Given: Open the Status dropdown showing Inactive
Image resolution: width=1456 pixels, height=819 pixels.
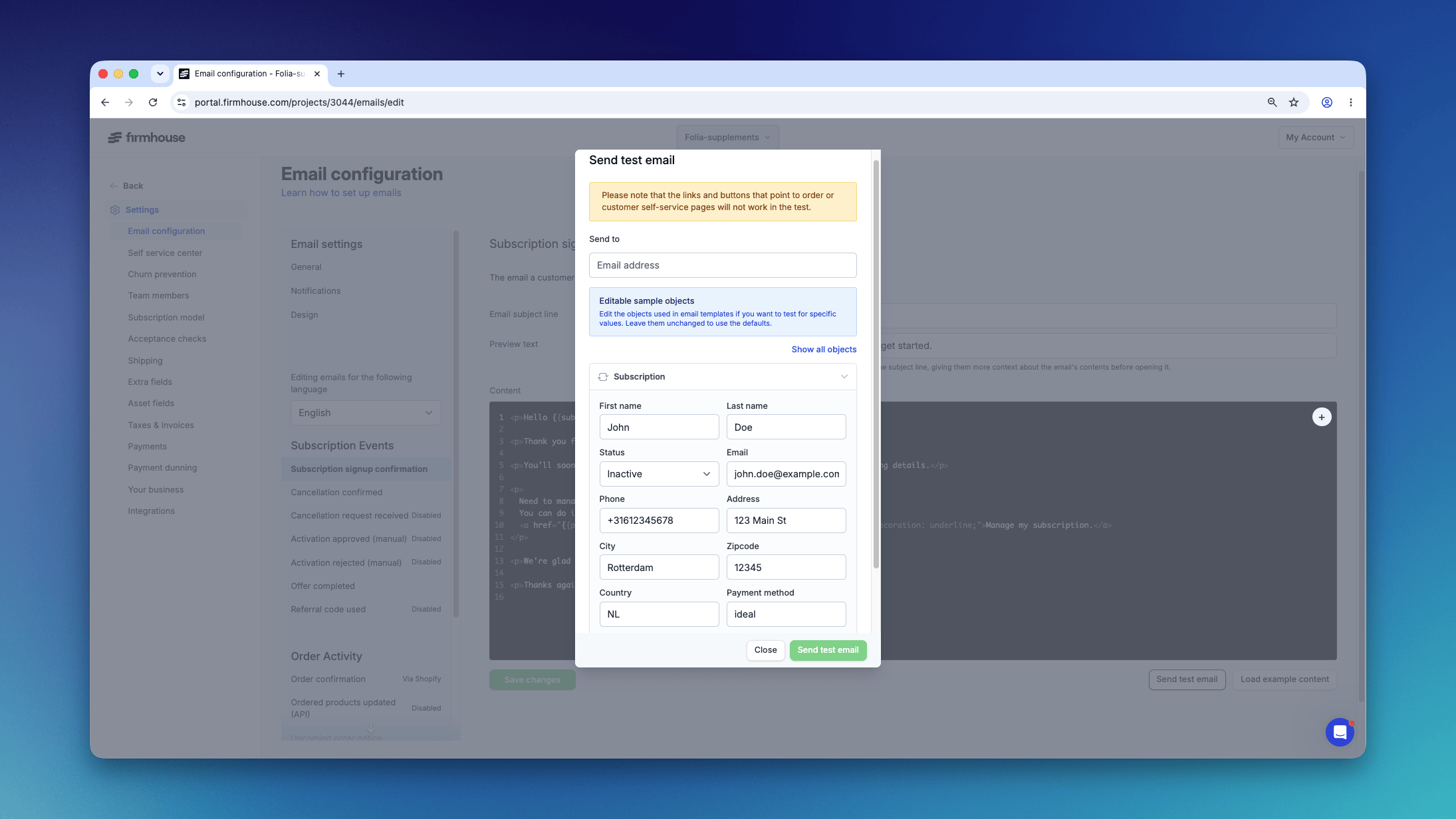Looking at the screenshot, I should (659, 474).
